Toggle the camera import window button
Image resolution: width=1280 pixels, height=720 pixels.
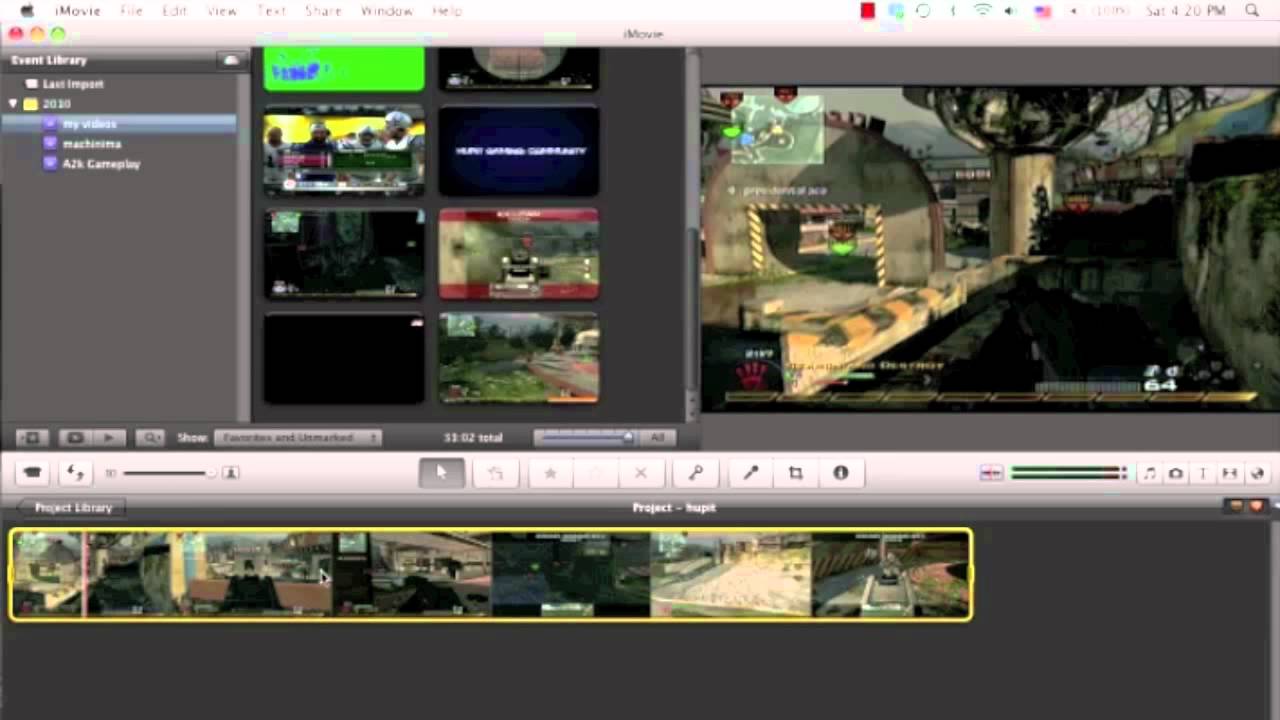(x=33, y=473)
